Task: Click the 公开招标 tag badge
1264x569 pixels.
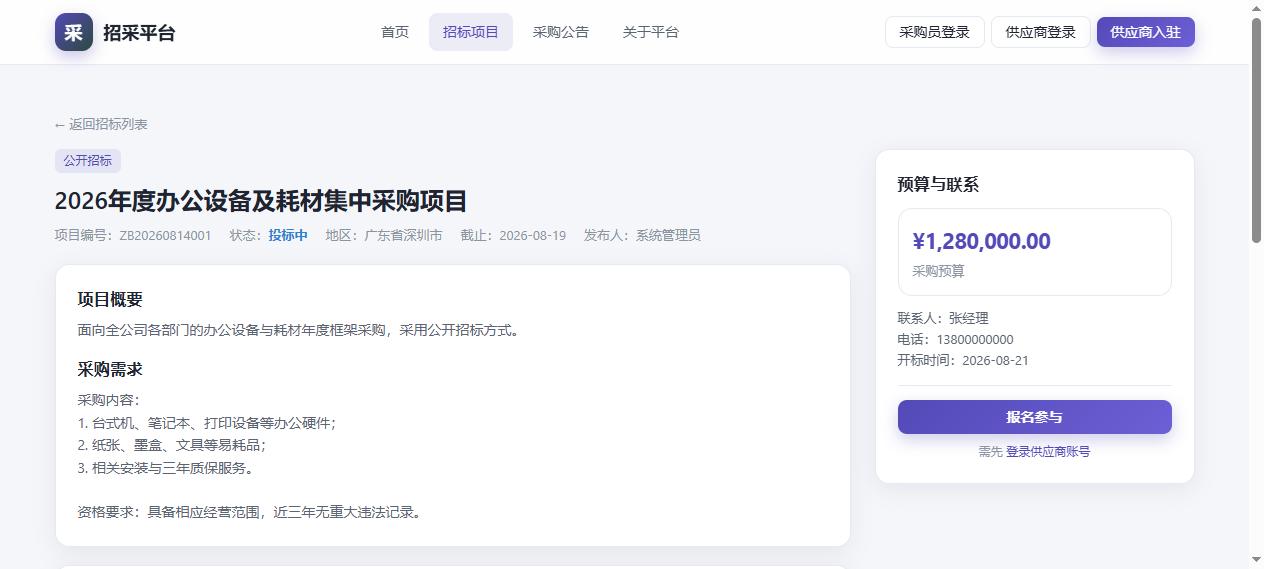Action: pyautogui.click(x=88, y=161)
